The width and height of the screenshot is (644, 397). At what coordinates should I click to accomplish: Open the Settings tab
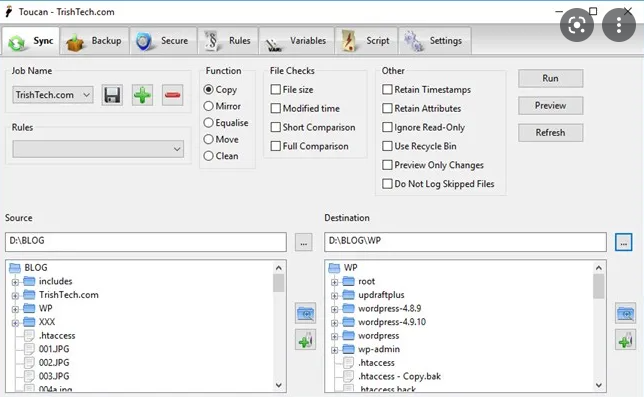click(x=435, y=41)
